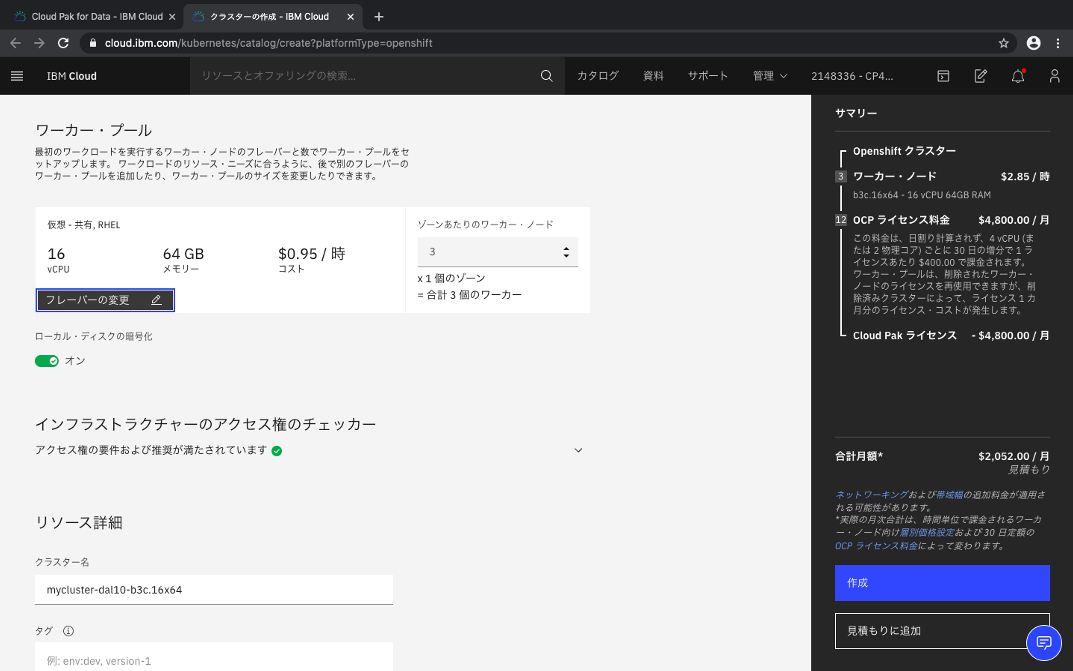The image size is (1073, 671).
Task: Open the サポート menu item
Action: click(708, 76)
